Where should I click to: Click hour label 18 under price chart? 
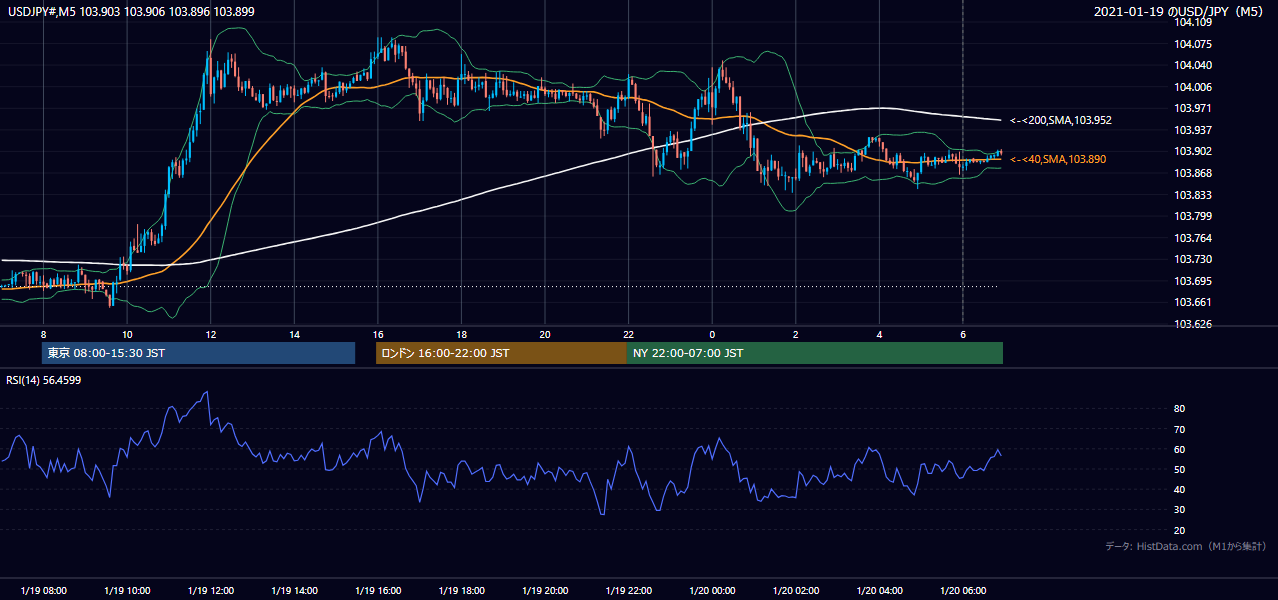tap(461, 334)
